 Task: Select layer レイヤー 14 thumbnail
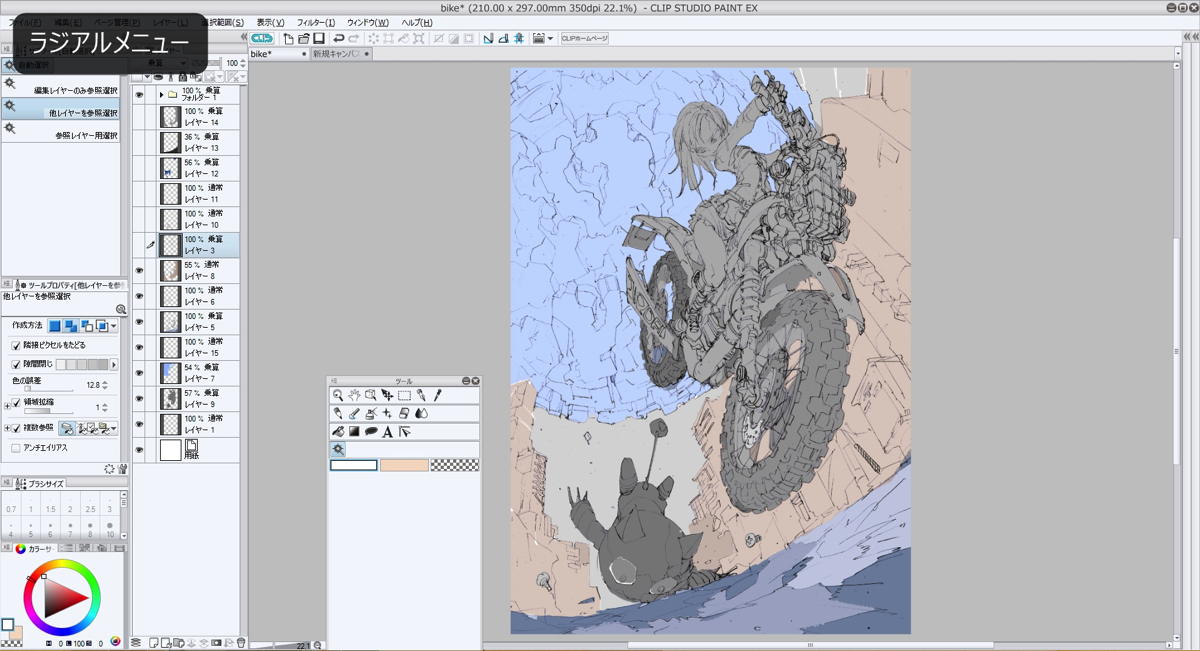pyautogui.click(x=171, y=117)
